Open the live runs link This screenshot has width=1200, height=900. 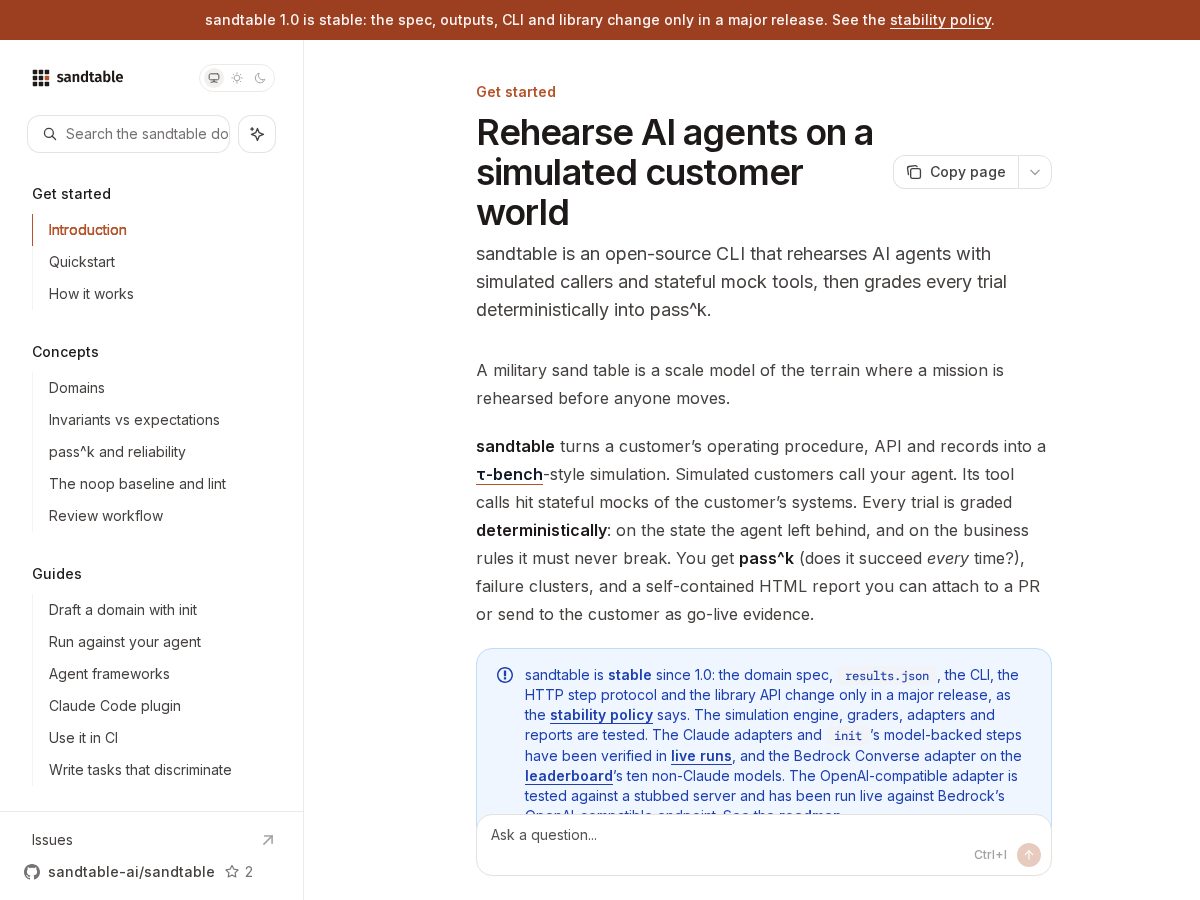click(701, 756)
